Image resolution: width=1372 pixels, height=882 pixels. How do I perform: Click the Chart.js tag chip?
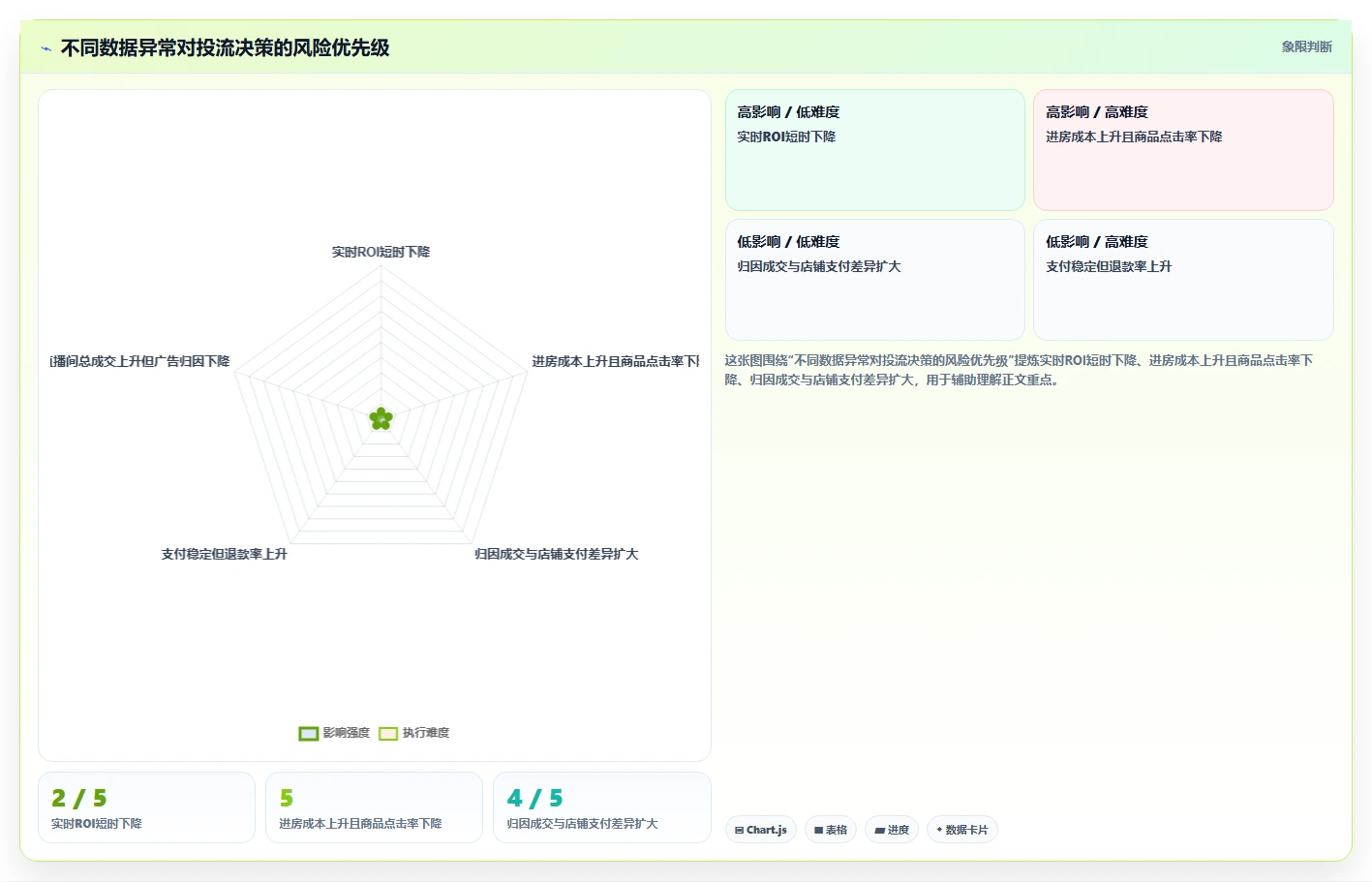point(761,830)
